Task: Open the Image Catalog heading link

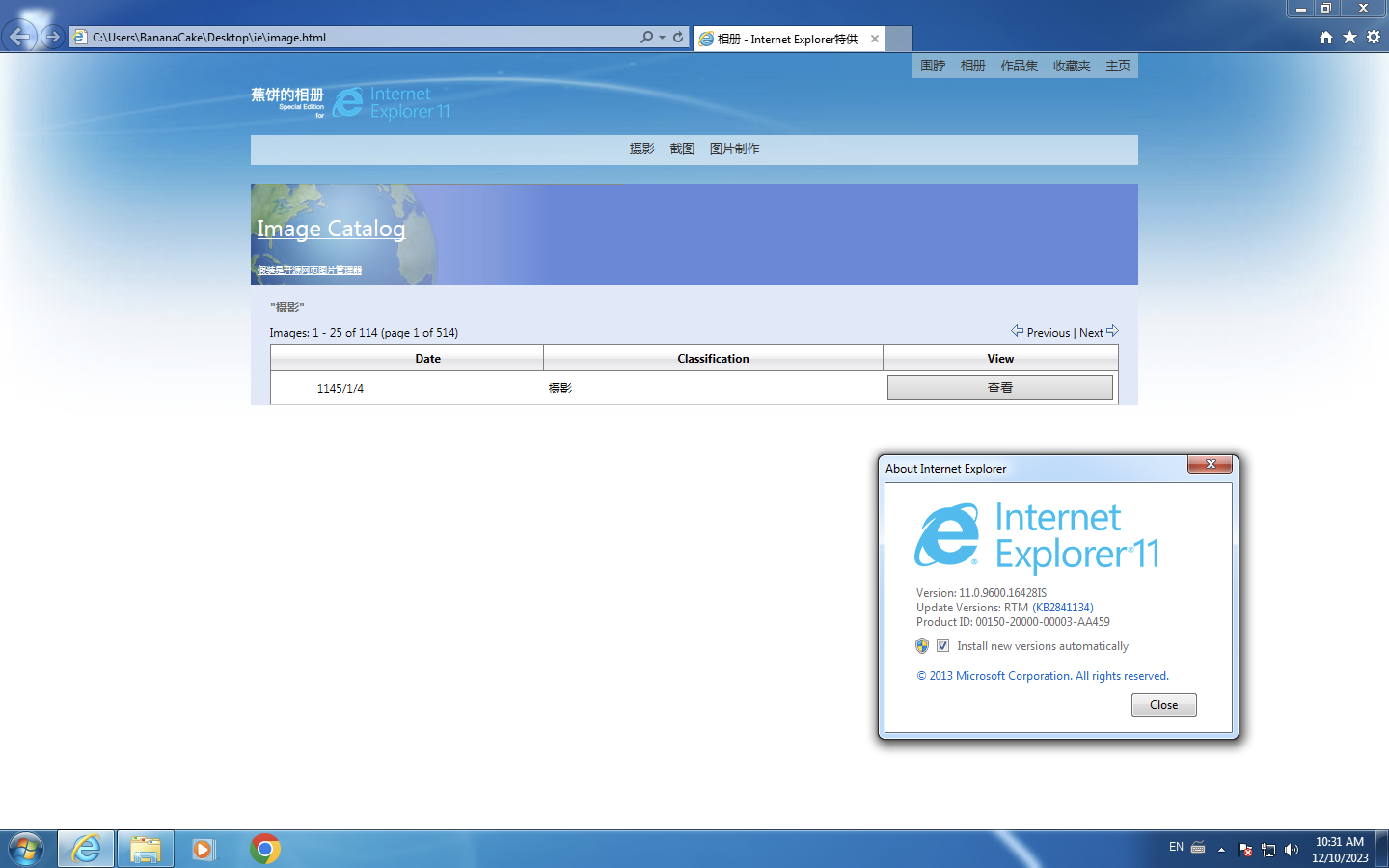Action: 331,229
